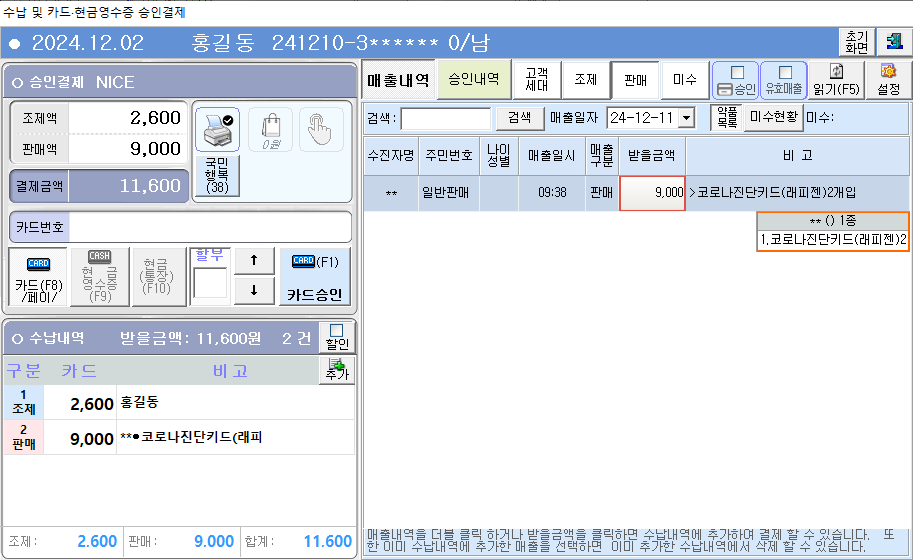Click the 받을금액 column header

[652, 155]
